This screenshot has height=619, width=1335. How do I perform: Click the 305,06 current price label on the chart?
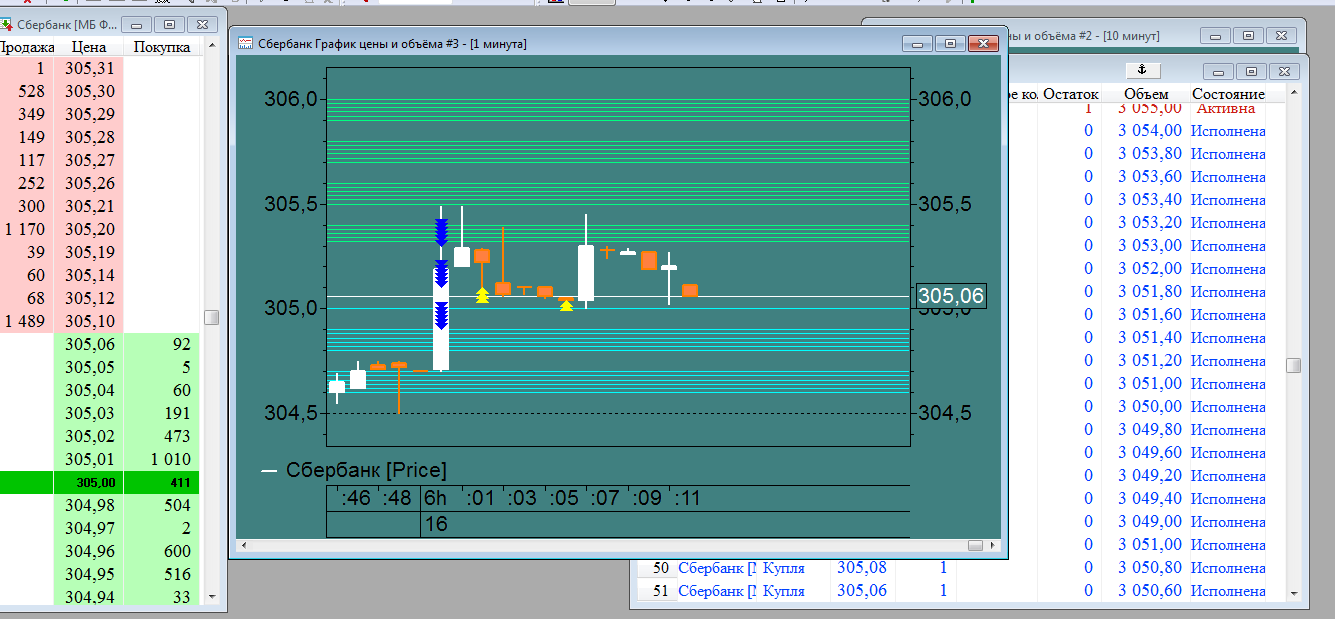(x=951, y=296)
